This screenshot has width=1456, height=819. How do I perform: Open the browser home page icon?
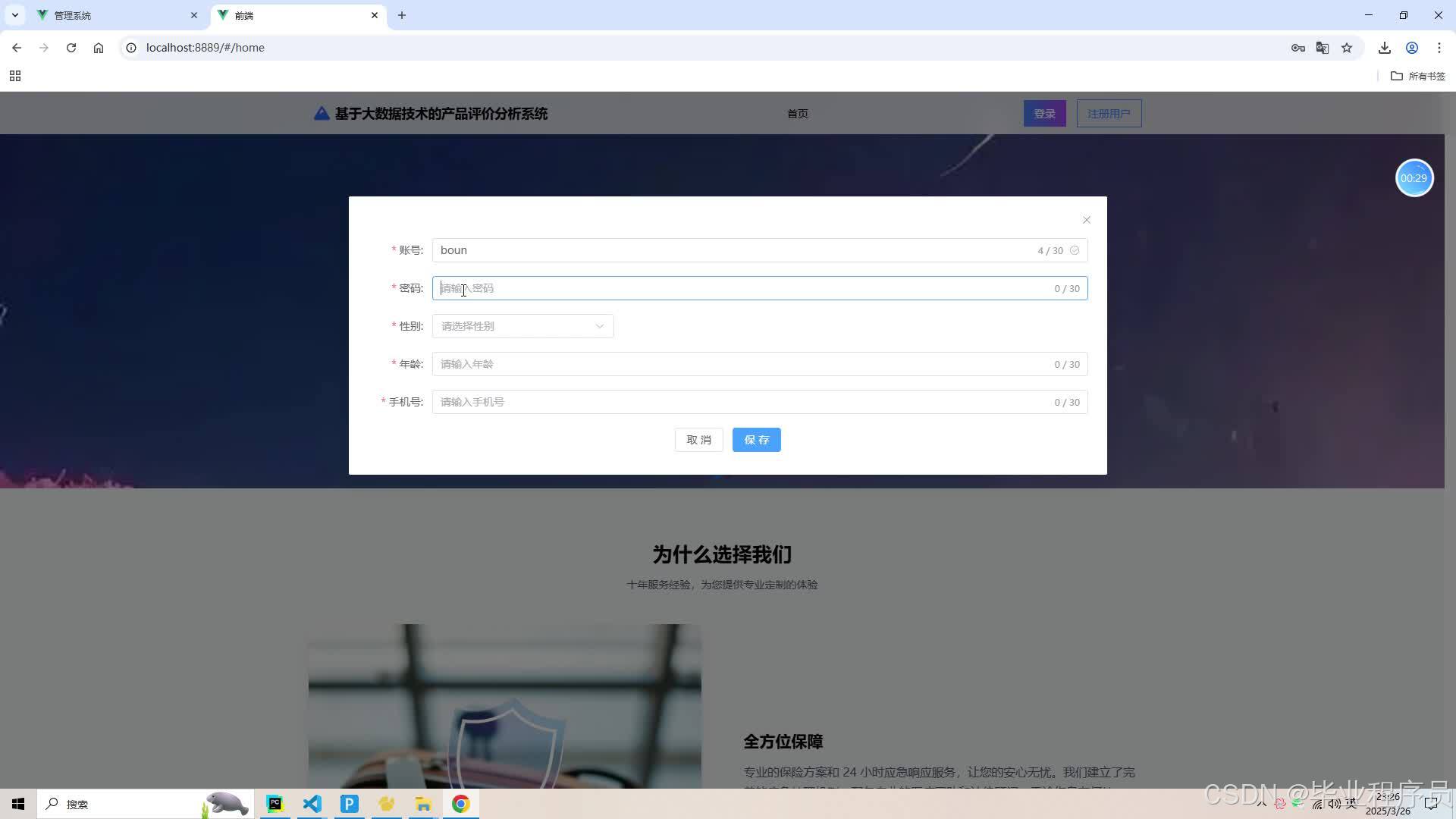pyautogui.click(x=99, y=48)
